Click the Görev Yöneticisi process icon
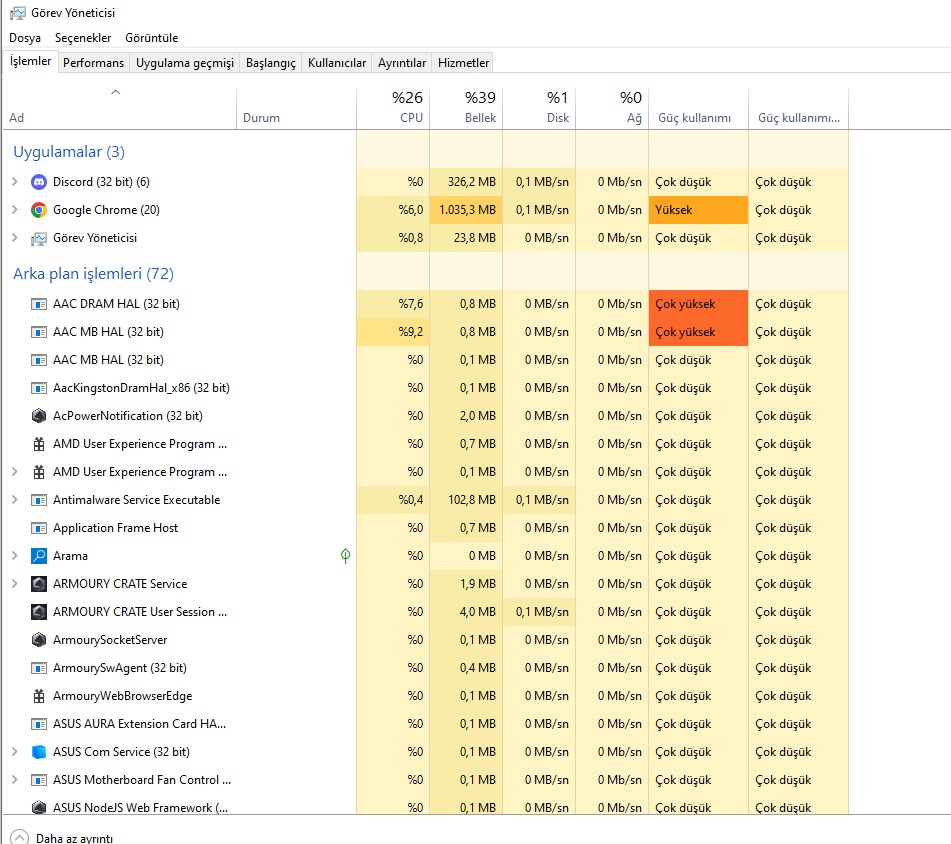951x844 pixels. (x=39, y=238)
